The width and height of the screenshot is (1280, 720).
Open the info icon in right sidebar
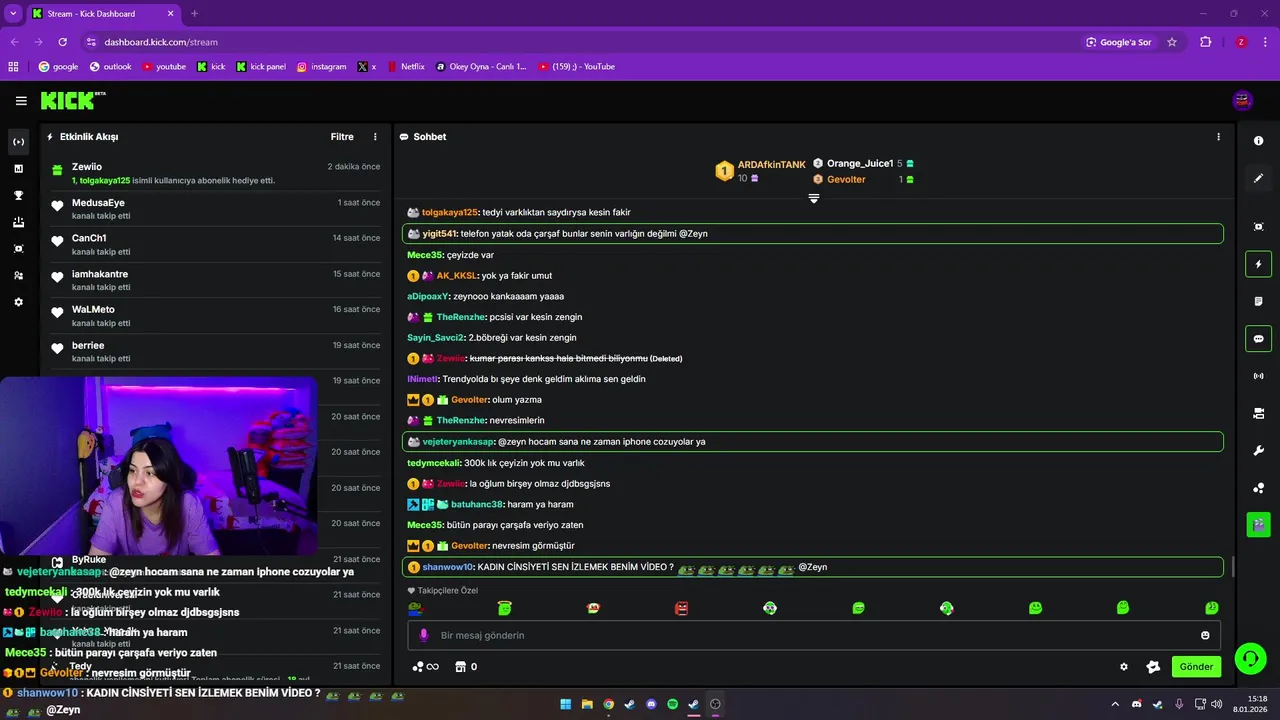[1258, 141]
